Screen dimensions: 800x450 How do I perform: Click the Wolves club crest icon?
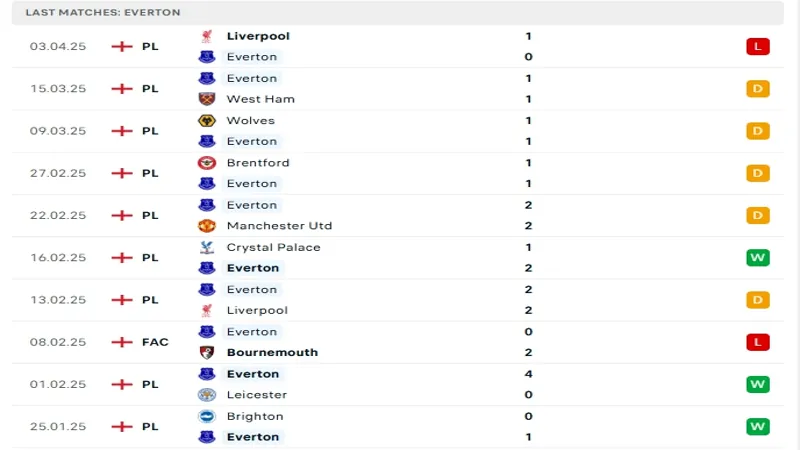pyautogui.click(x=207, y=121)
